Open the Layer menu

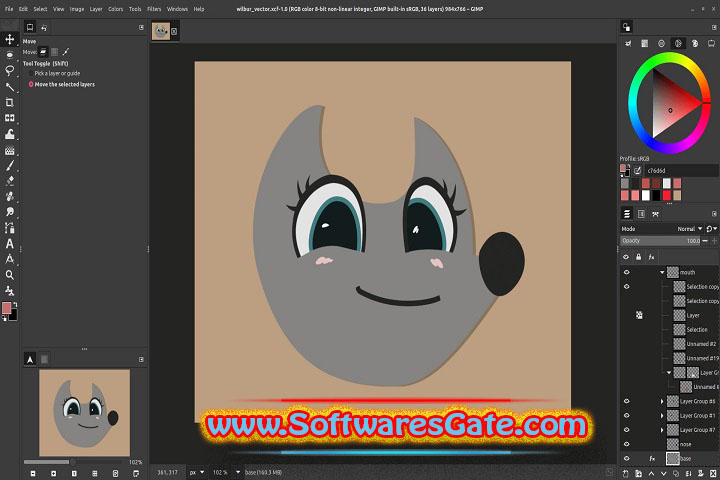tap(96, 9)
